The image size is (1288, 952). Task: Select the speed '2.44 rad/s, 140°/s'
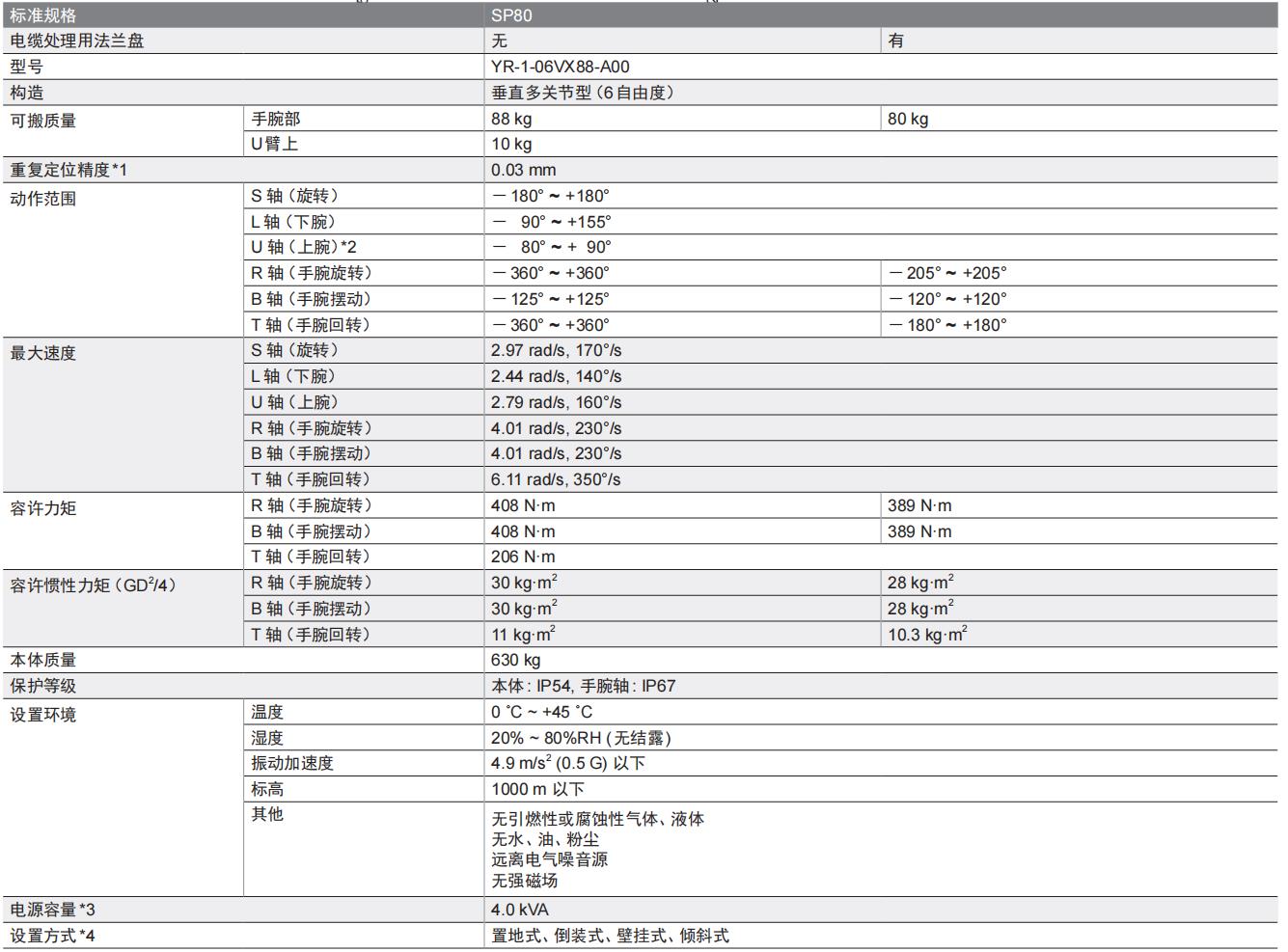pos(557,376)
